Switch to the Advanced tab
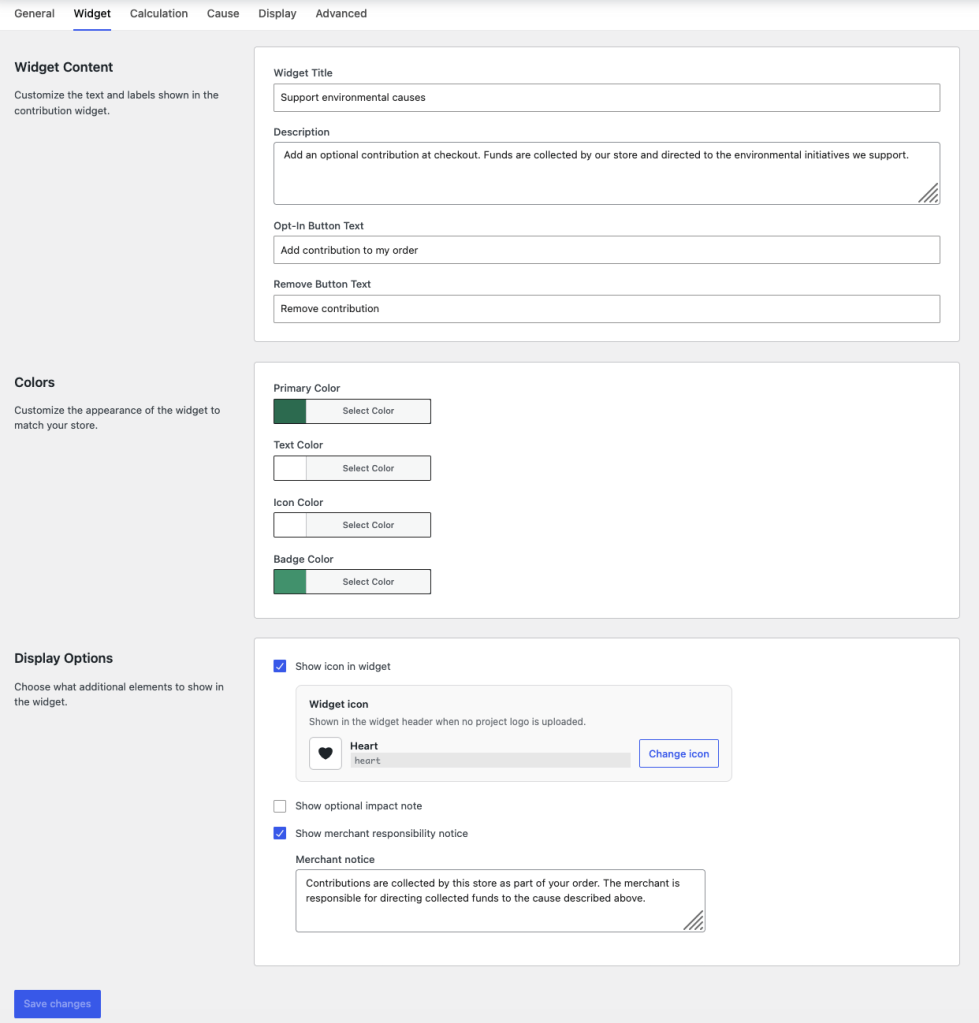This screenshot has height=1023, width=979. point(341,14)
